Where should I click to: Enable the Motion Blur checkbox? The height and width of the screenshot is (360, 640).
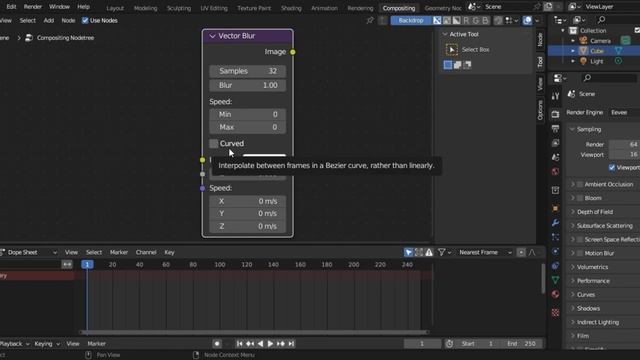point(580,253)
